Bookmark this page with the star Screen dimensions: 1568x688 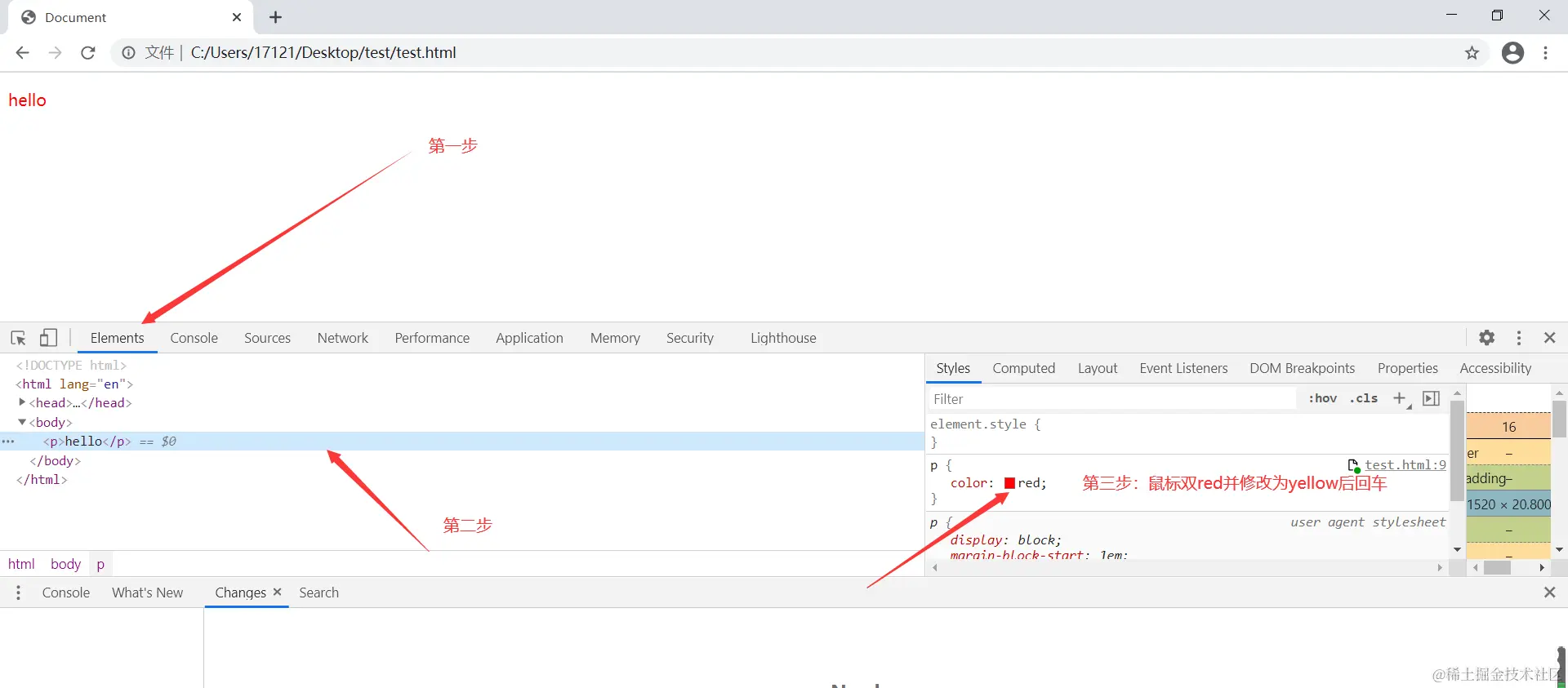(1472, 53)
